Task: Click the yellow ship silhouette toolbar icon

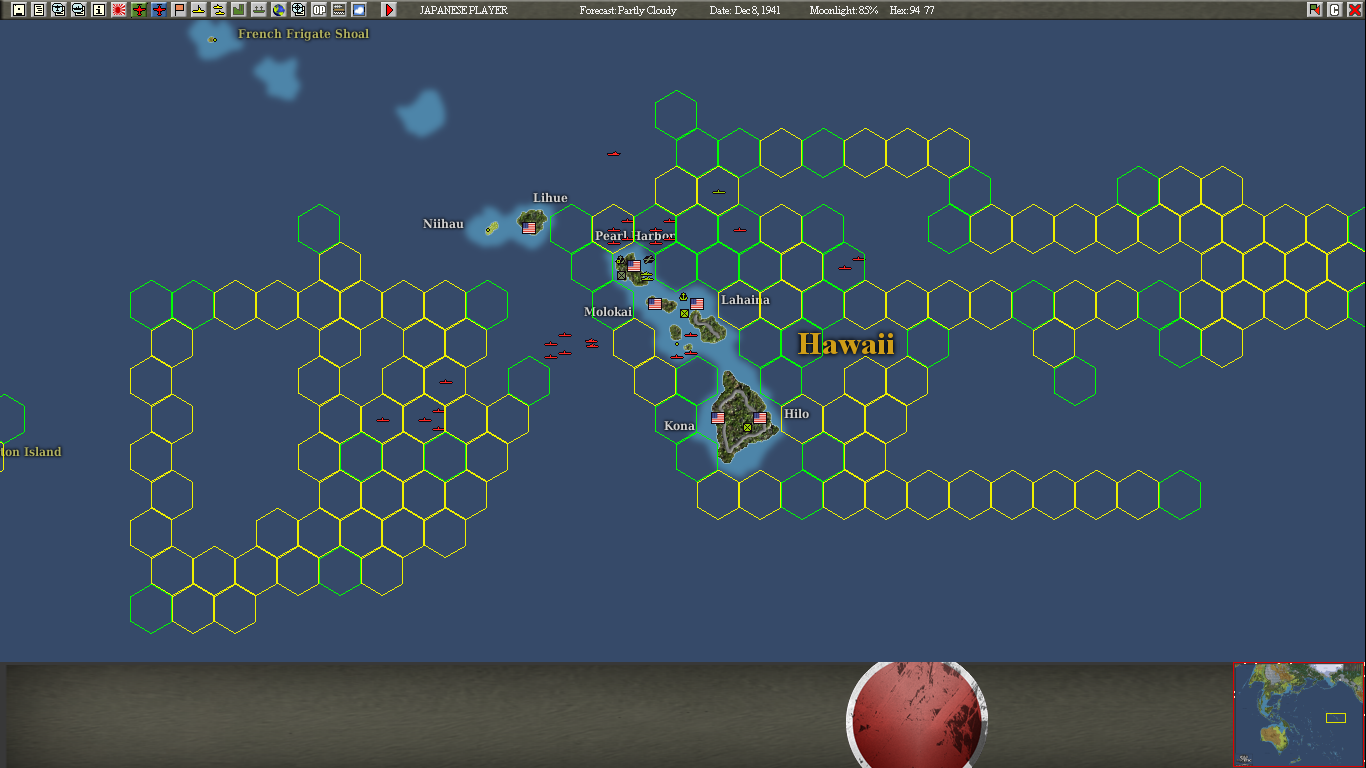Action: click(x=198, y=10)
